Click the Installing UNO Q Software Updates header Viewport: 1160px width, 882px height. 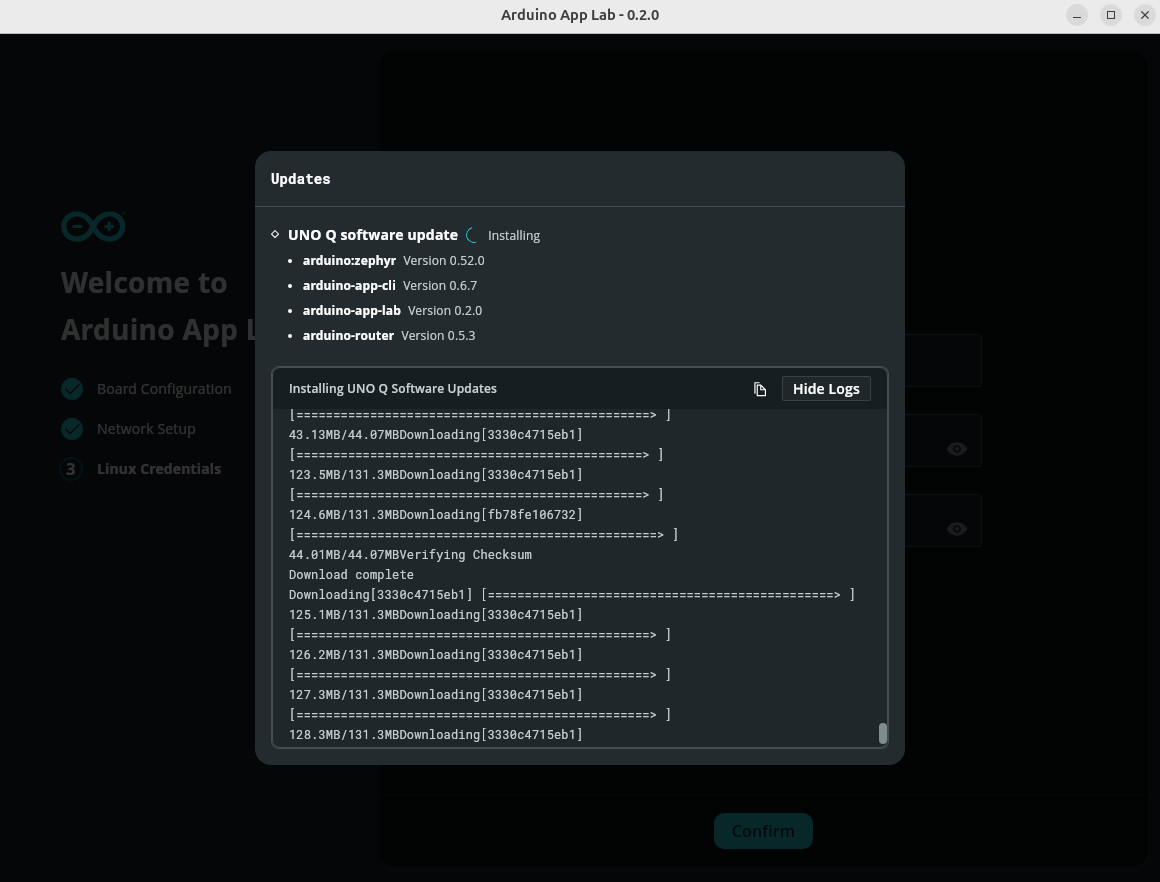pyautogui.click(x=393, y=388)
